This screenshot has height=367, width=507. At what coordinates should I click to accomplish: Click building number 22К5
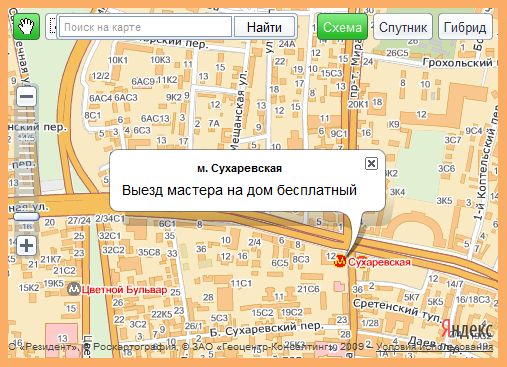click(x=162, y=314)
